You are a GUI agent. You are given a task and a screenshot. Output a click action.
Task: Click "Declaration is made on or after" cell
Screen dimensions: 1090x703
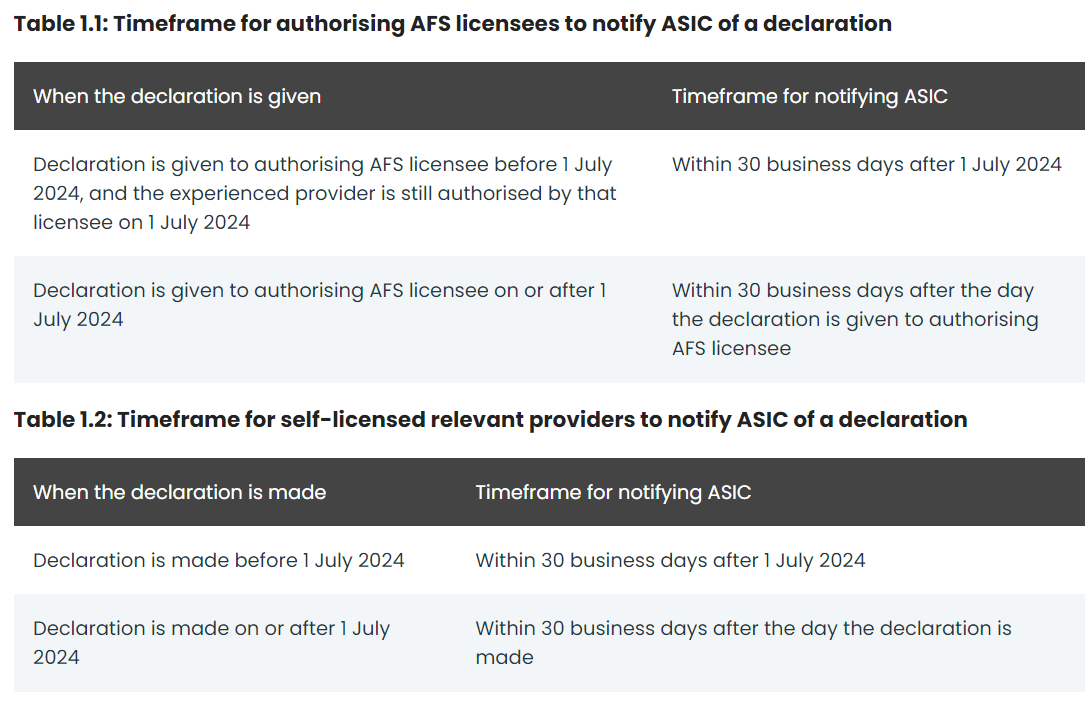click(x=211, y=642)
